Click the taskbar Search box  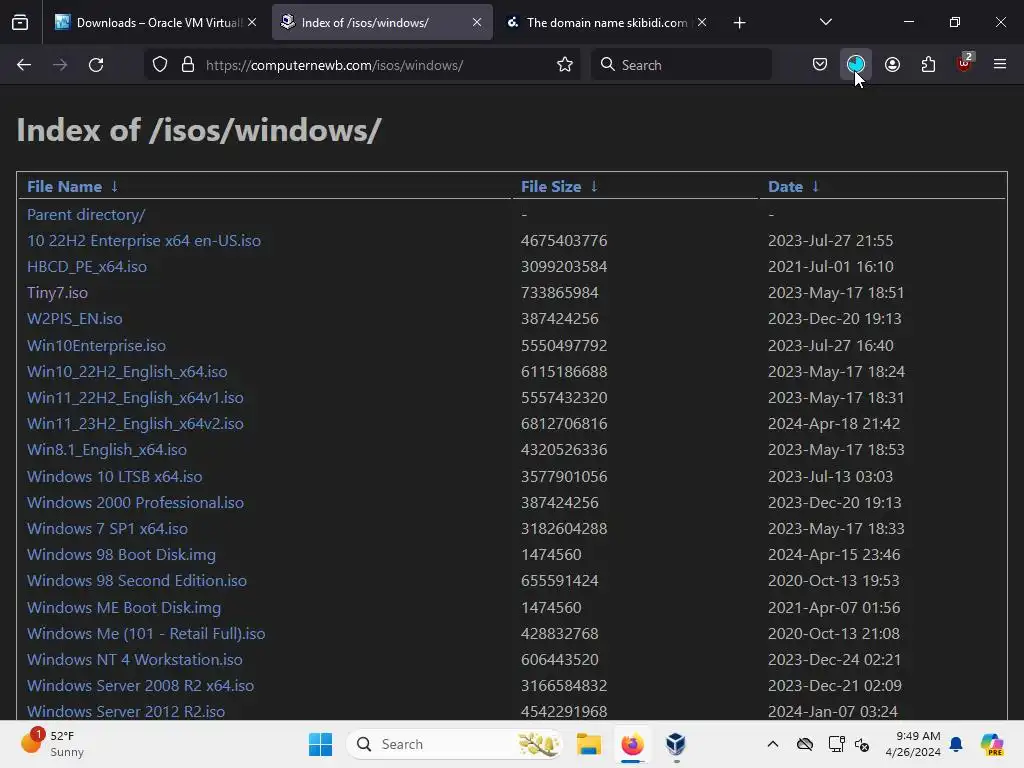tap(455, 744)
